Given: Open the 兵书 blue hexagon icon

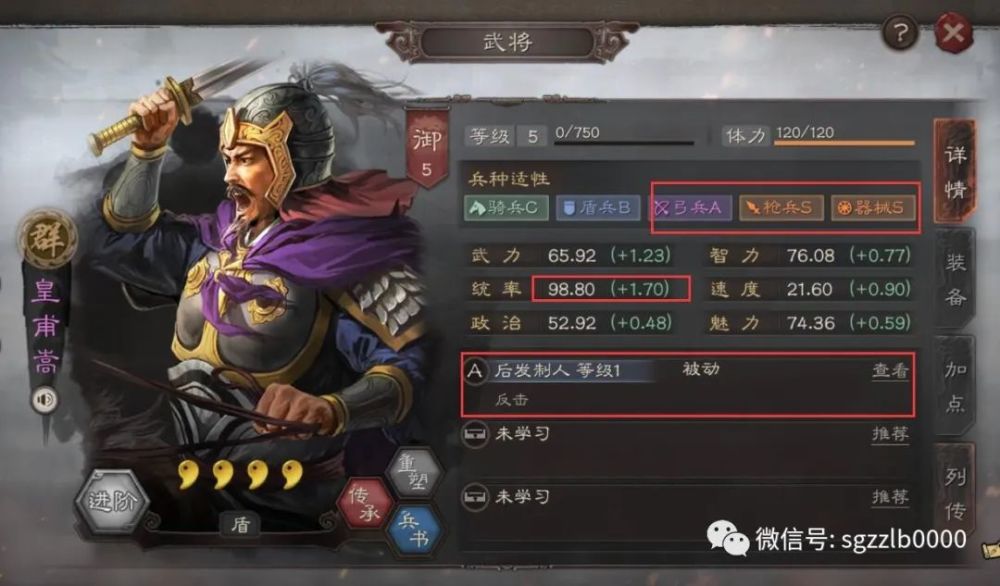Looking at the screenshot, I should point(415,531).
